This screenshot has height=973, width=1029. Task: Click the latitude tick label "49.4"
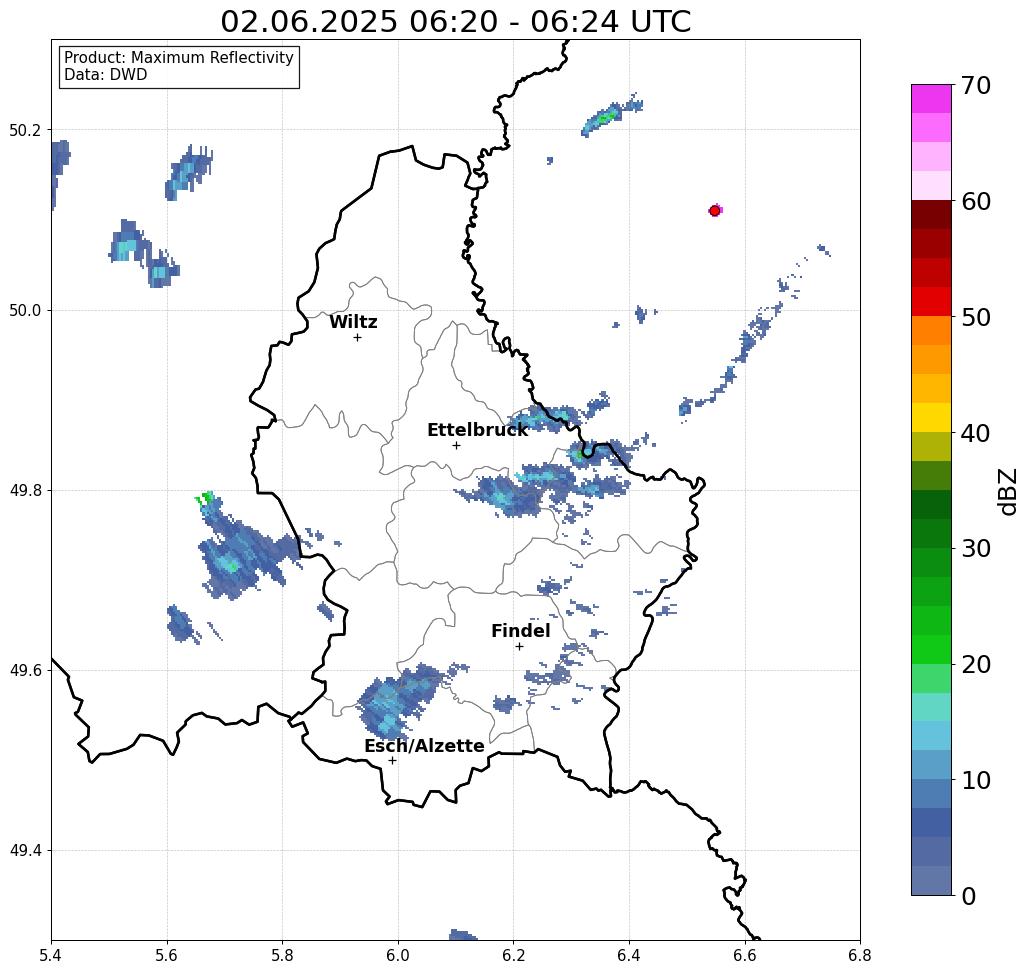(x=25, y=850)
